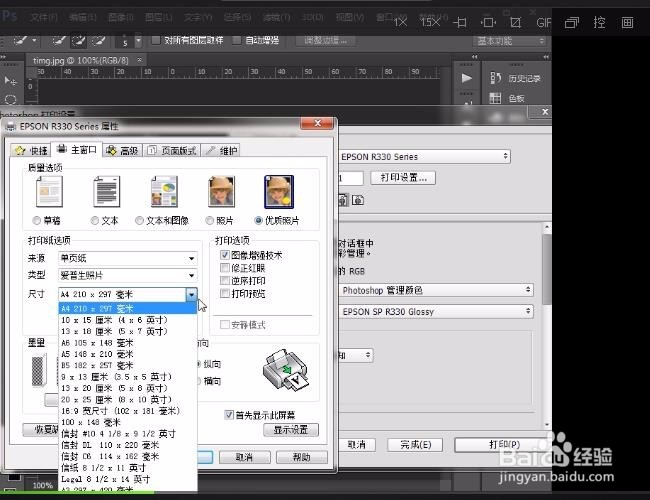Click the Help button in EPSON dialog
The width and height of the screenshot is (650, 500).
(302, 457)
